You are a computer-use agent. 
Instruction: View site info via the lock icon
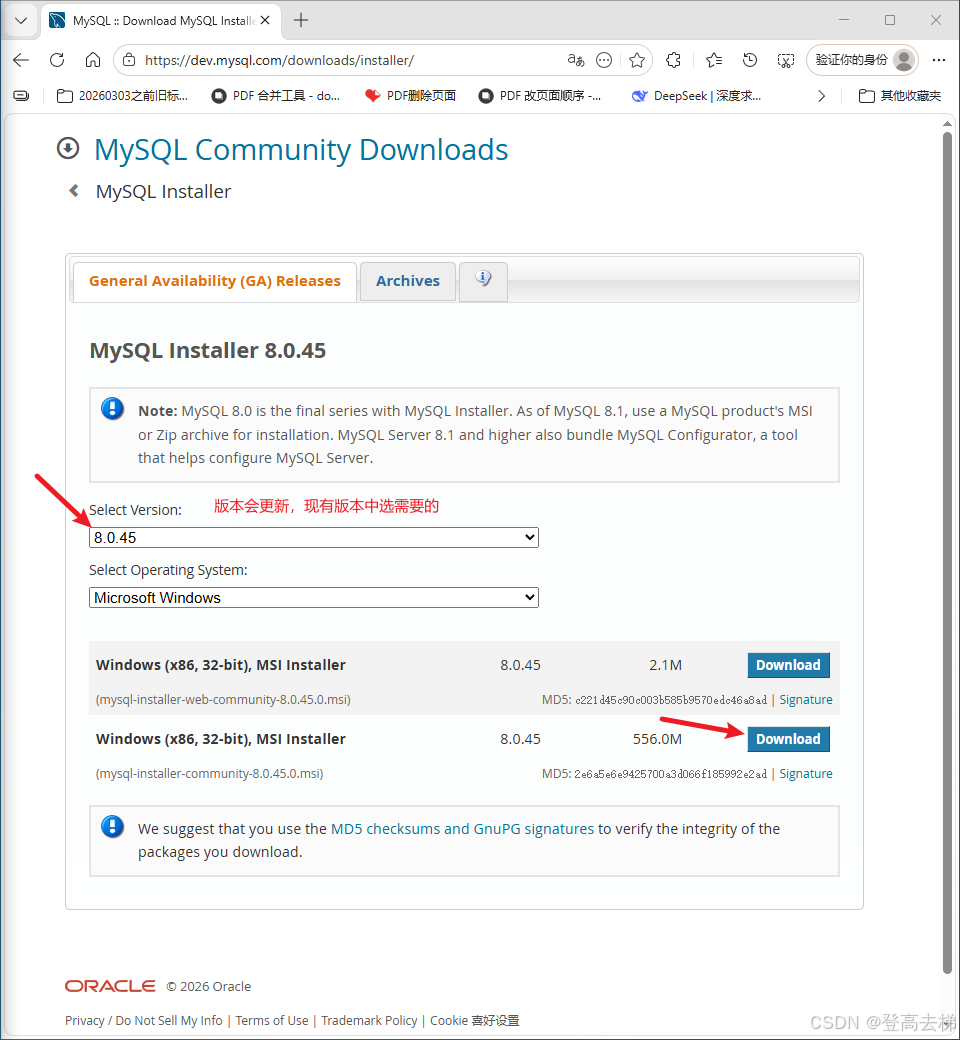click(x=129, y=60)
